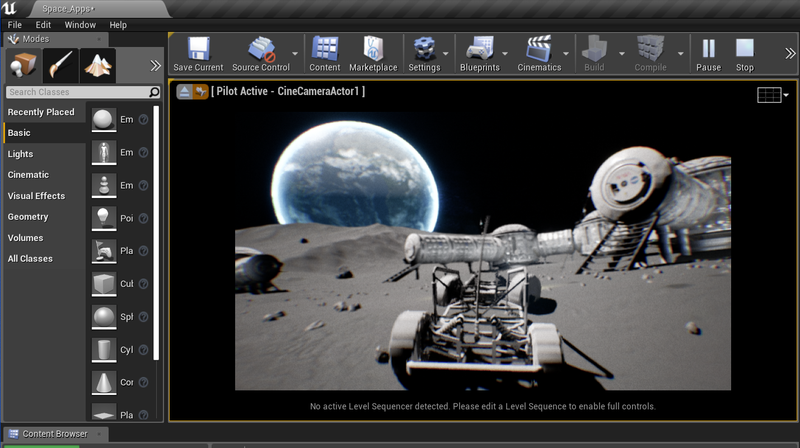Toggle the camera pilot view icon
Screen dimensions: 800x448
pos(201,92)
